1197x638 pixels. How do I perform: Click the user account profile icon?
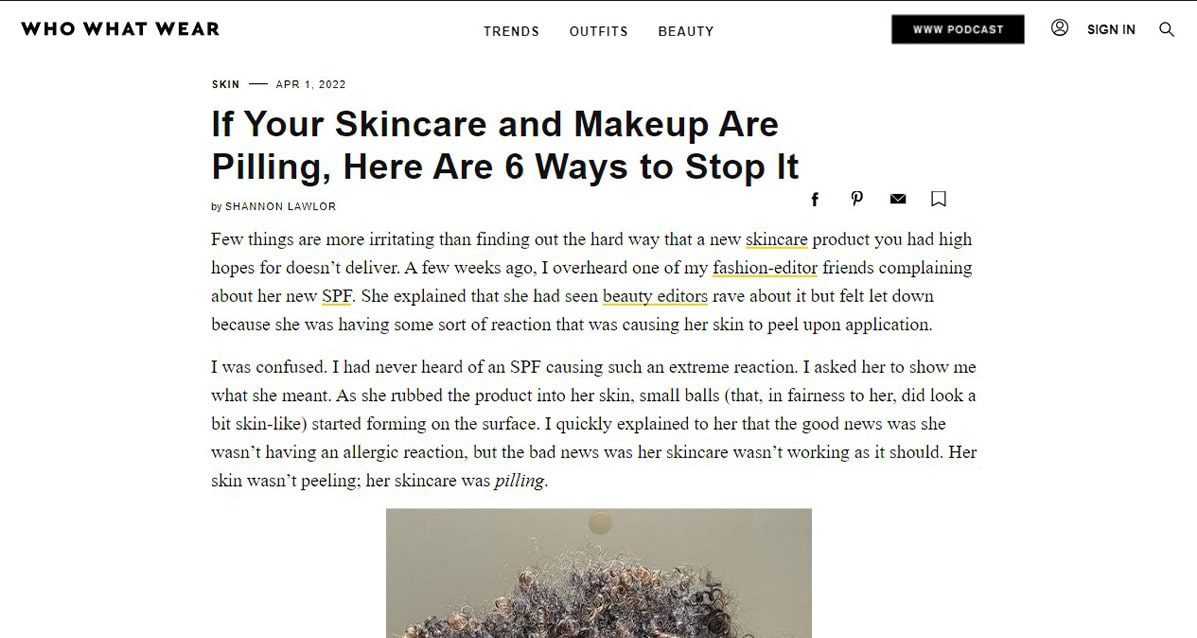[x=1060, y=27]
